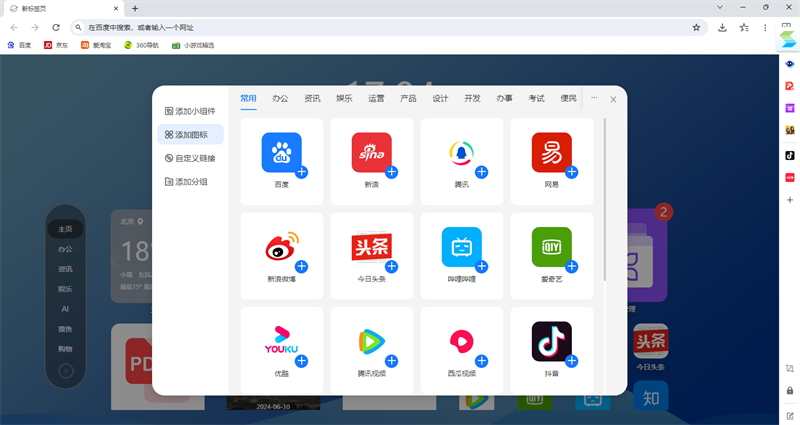Open the favorites list toolbar icon
800x425 pixels.
744,28
